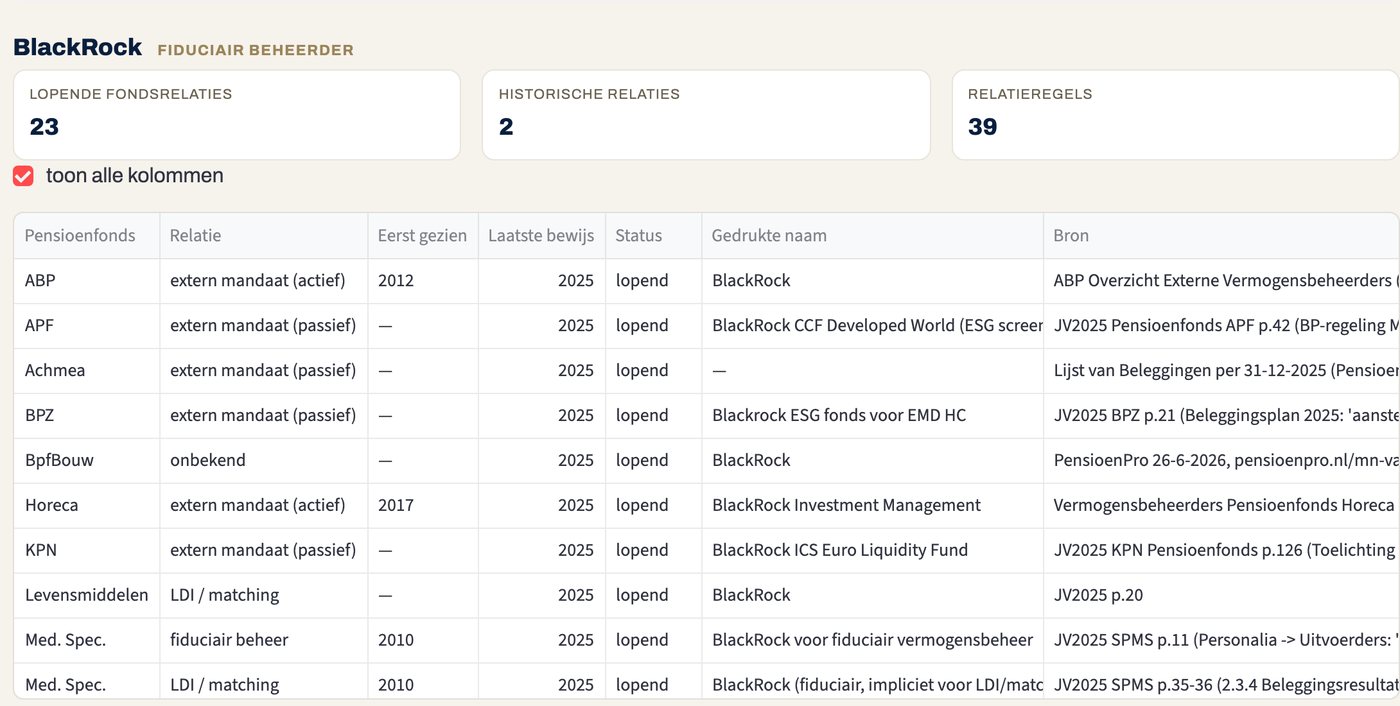Viewport: 1400px width, 706px height.
Task: Click the Status column header
Action: pyautogui.click(x=653, y=236)
